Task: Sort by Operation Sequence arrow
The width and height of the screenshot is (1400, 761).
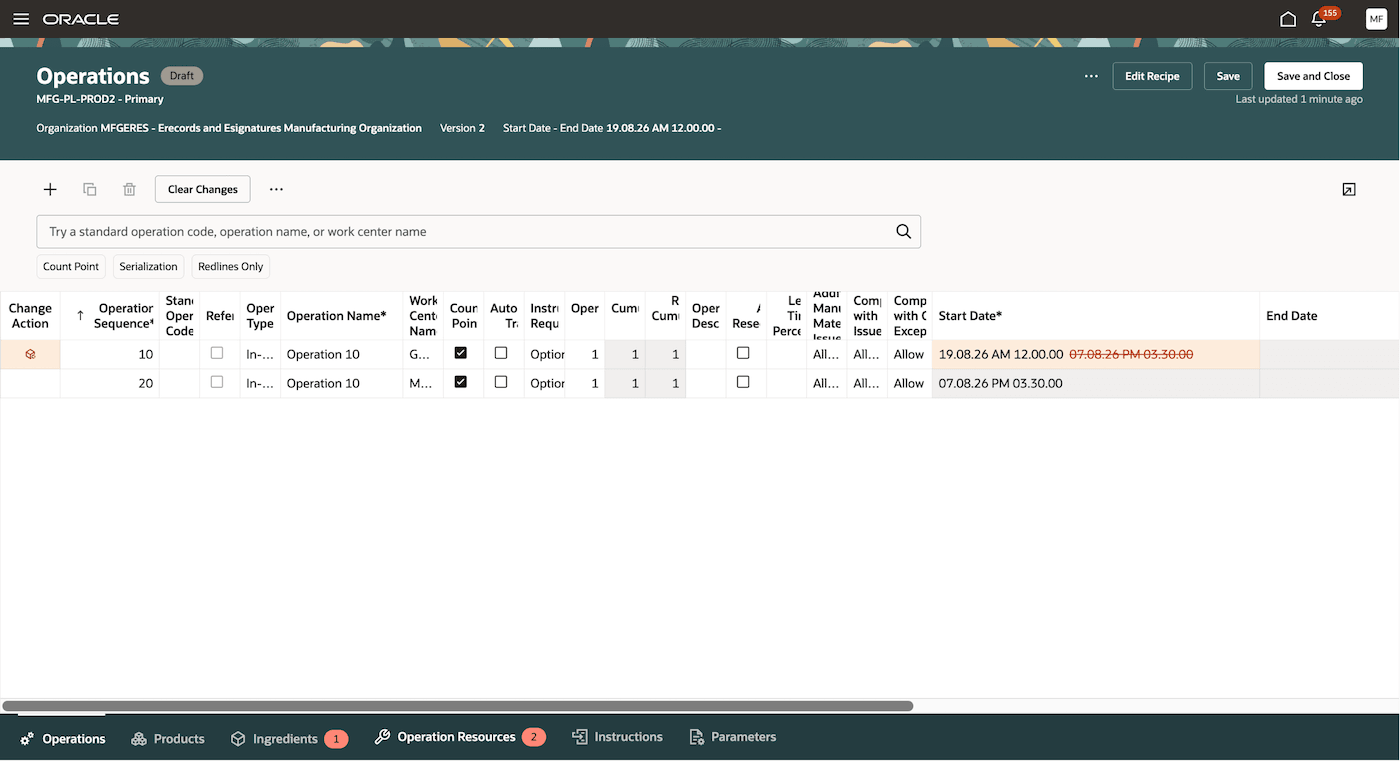Action: 81,315
